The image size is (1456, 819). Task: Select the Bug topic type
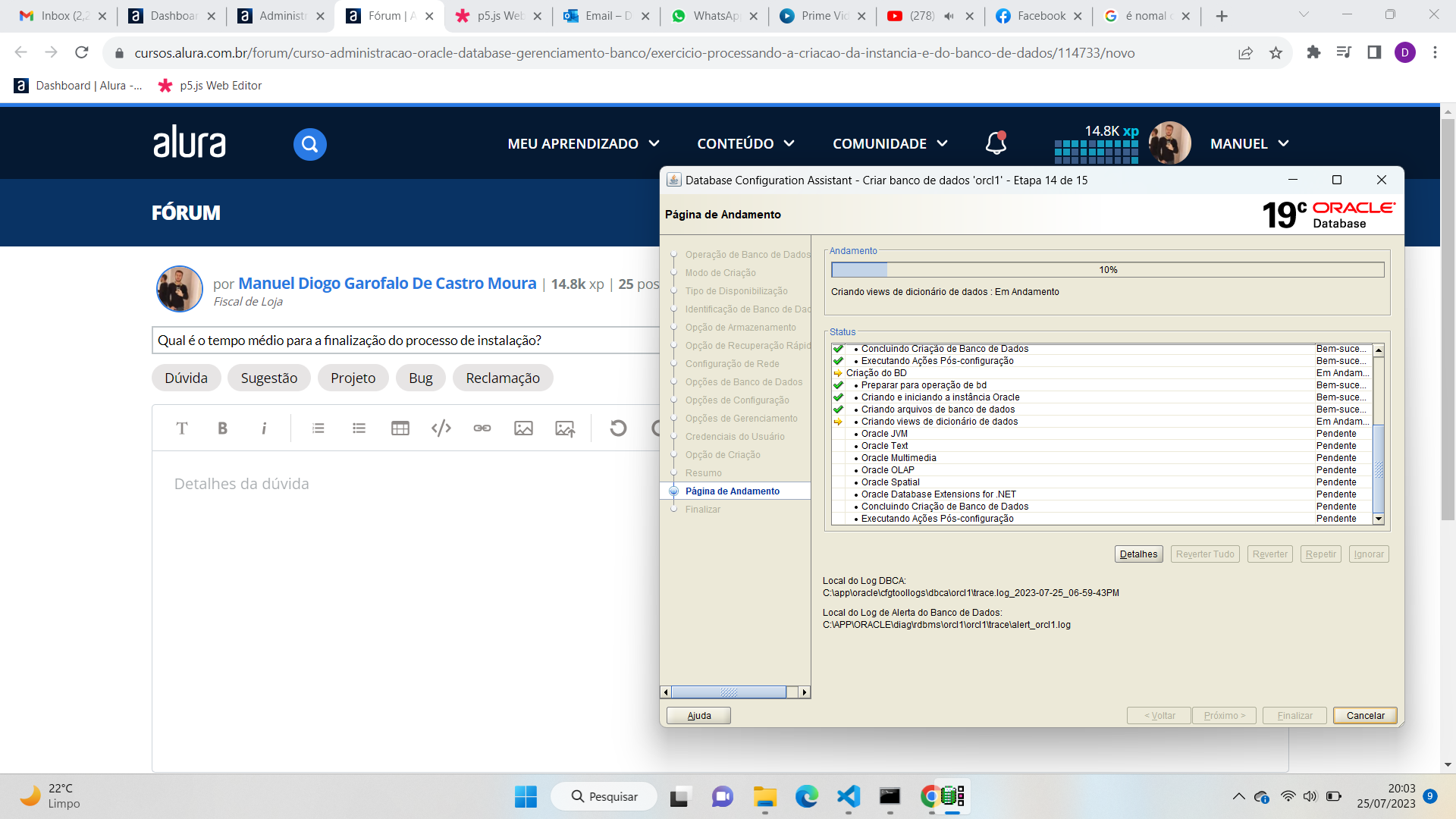pyautogui.click(x=421, y=378)
